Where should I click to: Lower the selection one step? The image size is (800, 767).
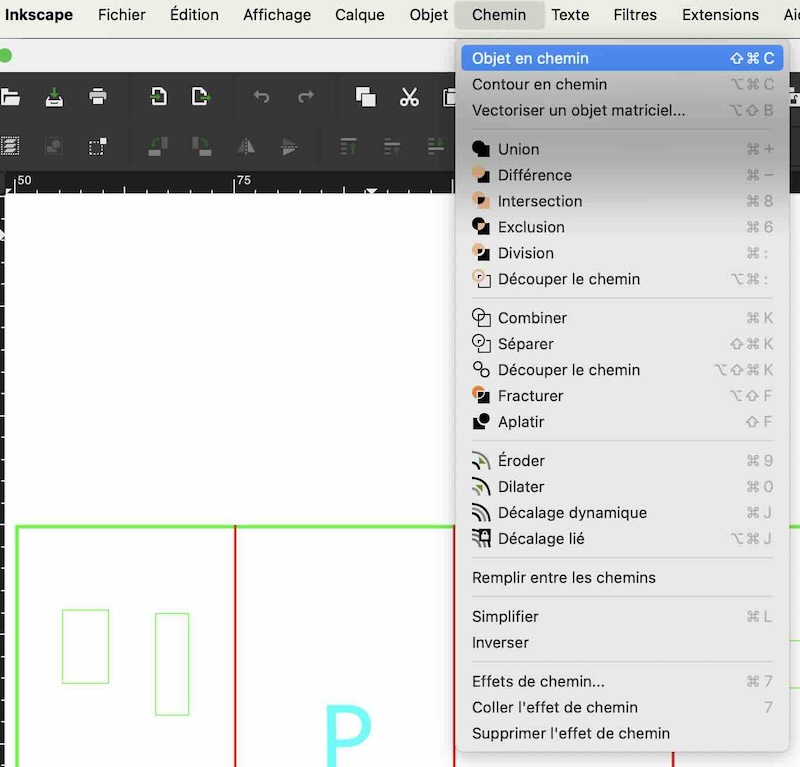tap(435, 146)
